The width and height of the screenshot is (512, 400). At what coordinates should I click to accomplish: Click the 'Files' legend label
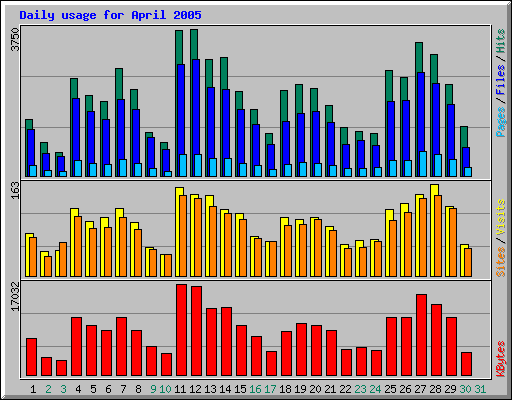tap(501, 79)
